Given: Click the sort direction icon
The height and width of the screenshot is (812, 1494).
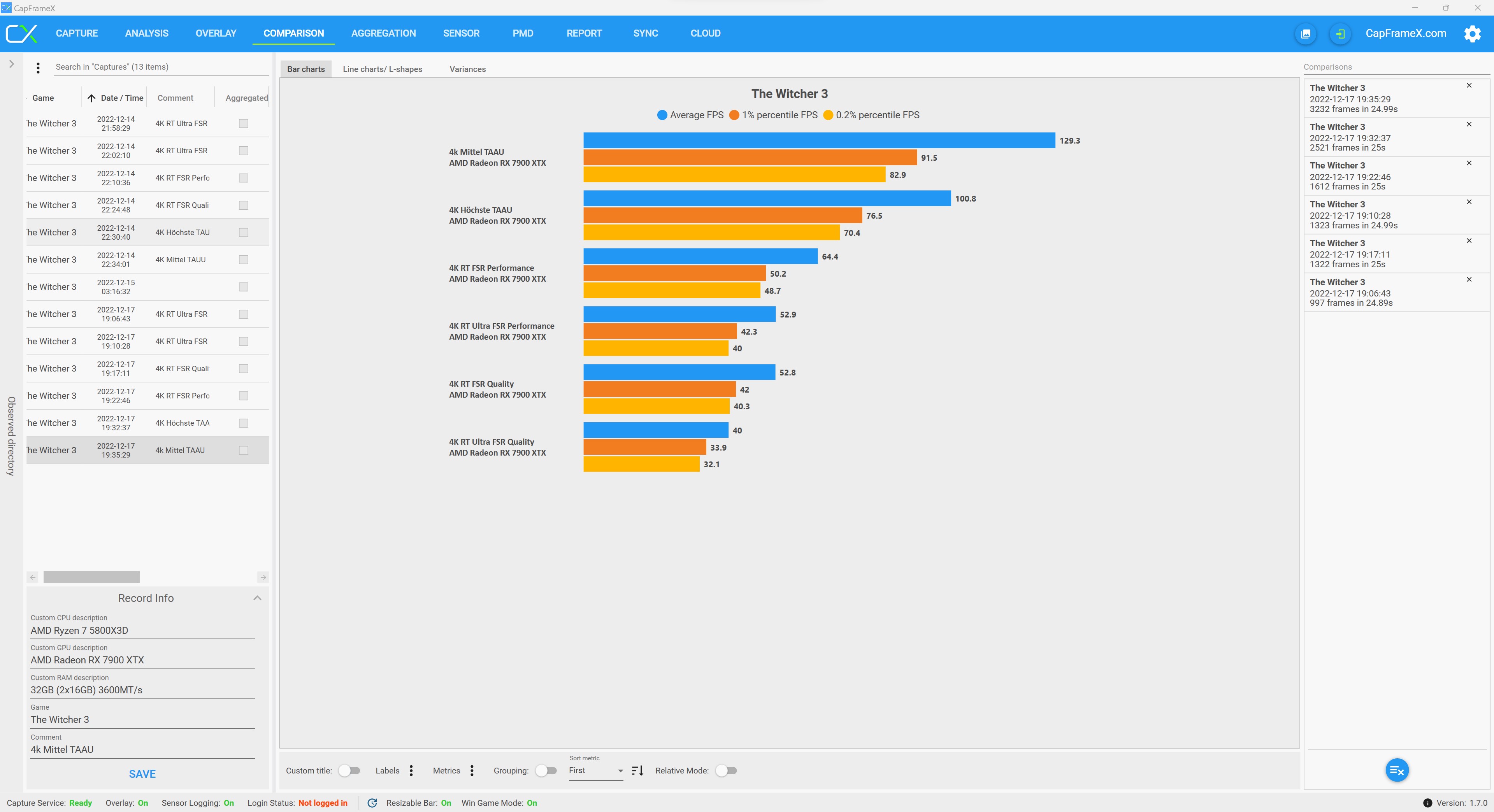Looking at the screenshot, I should (637, 770).
